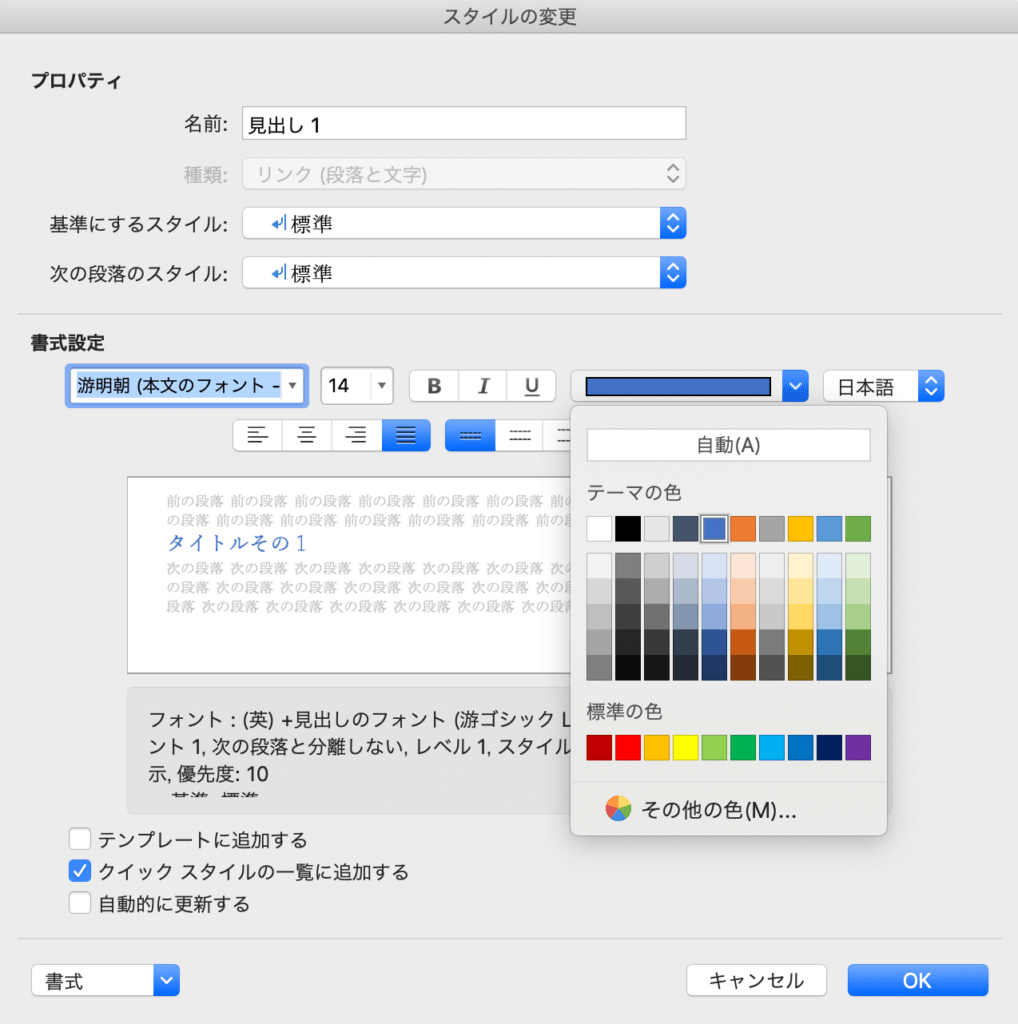Pick orange standard color swatch

656,747
